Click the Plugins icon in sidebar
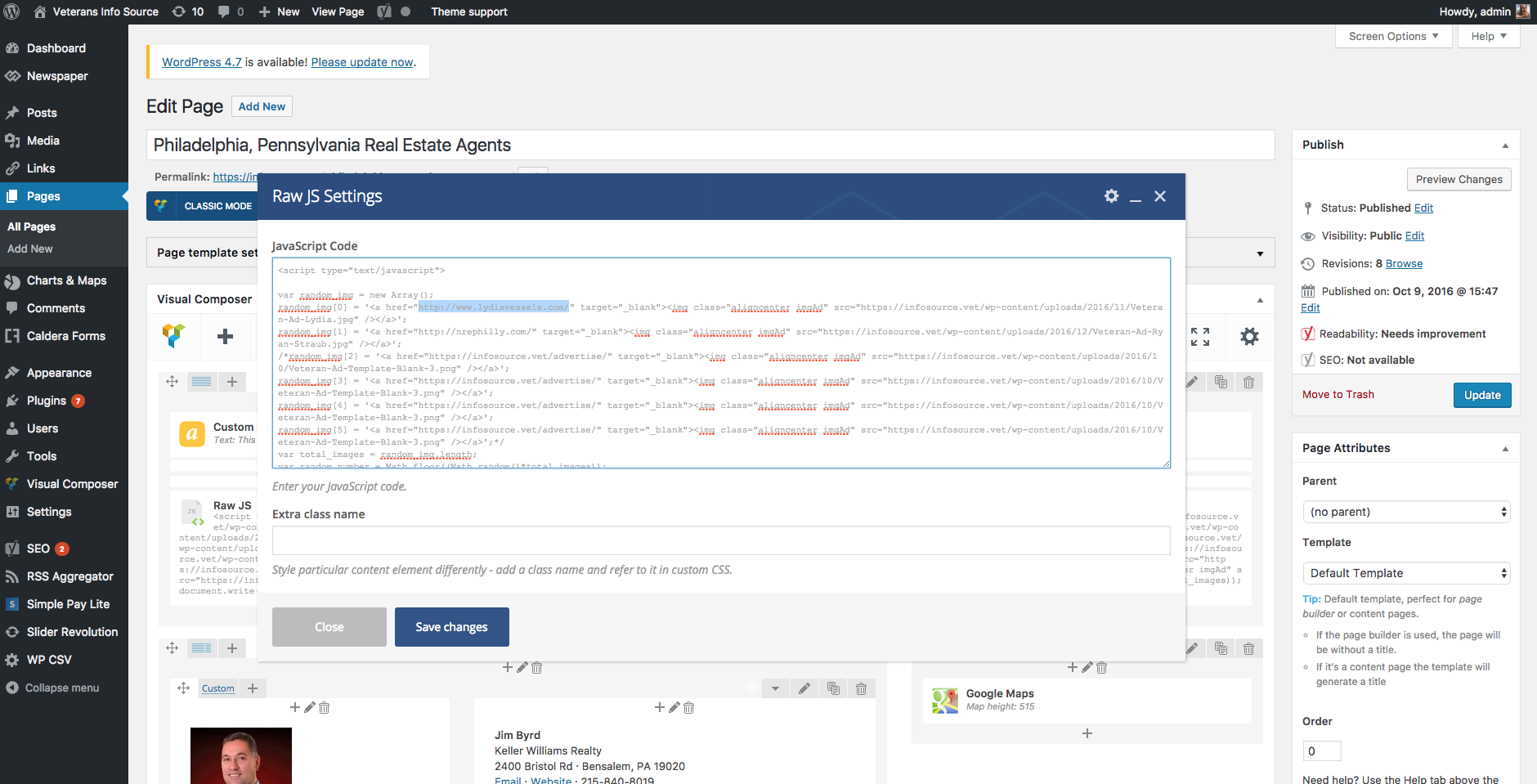This screenshot has width=1537, height=784. coord(12,401)
